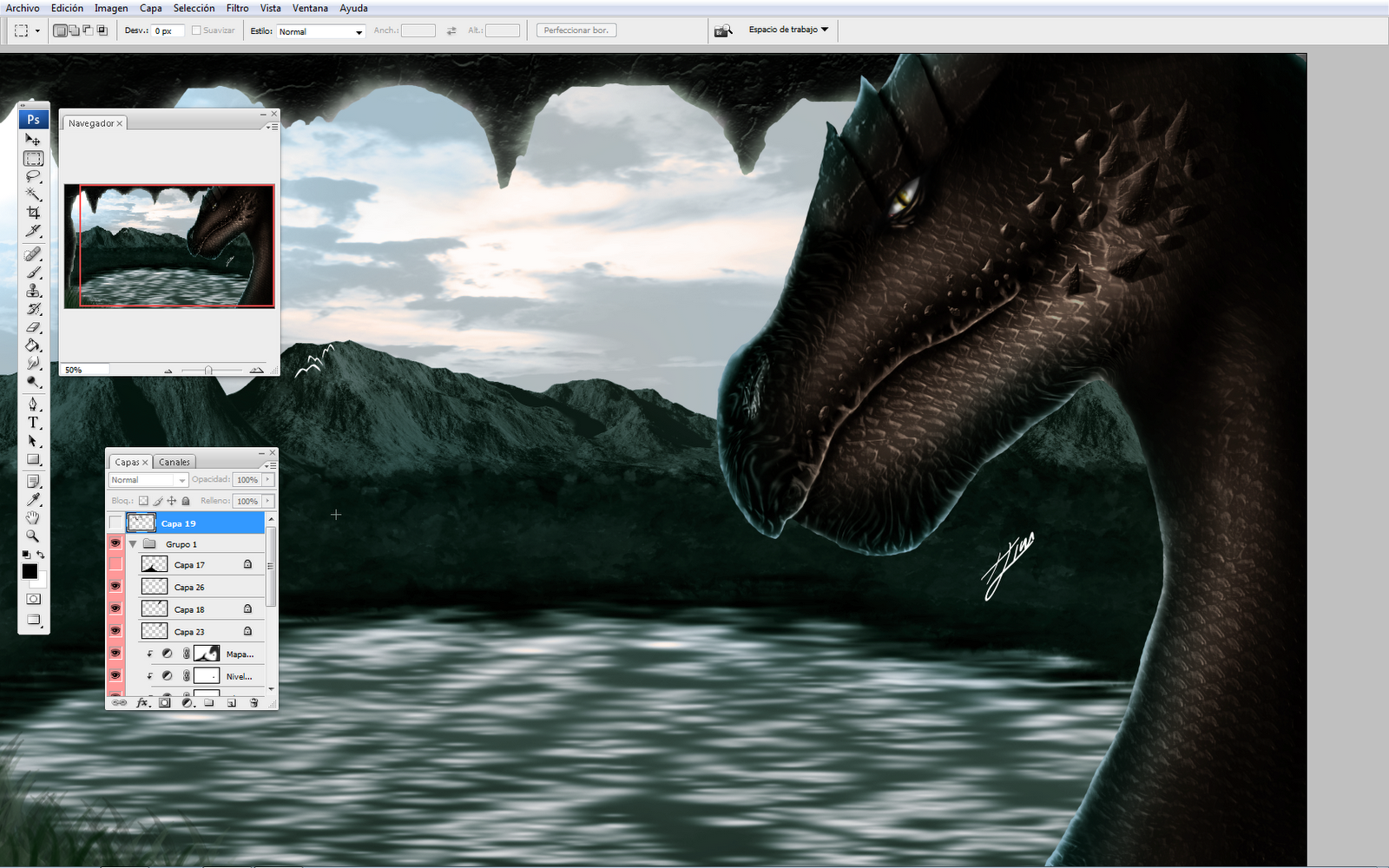
Task: Open the layer blend mode Normal dropdown
Action: (148, 480)
